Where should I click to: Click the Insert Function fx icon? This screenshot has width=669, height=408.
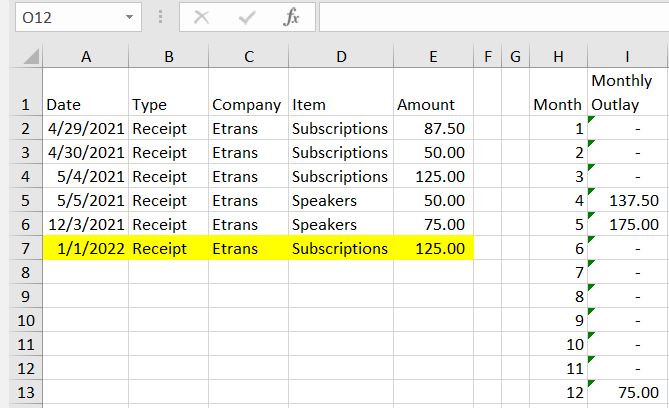point(291,18)
